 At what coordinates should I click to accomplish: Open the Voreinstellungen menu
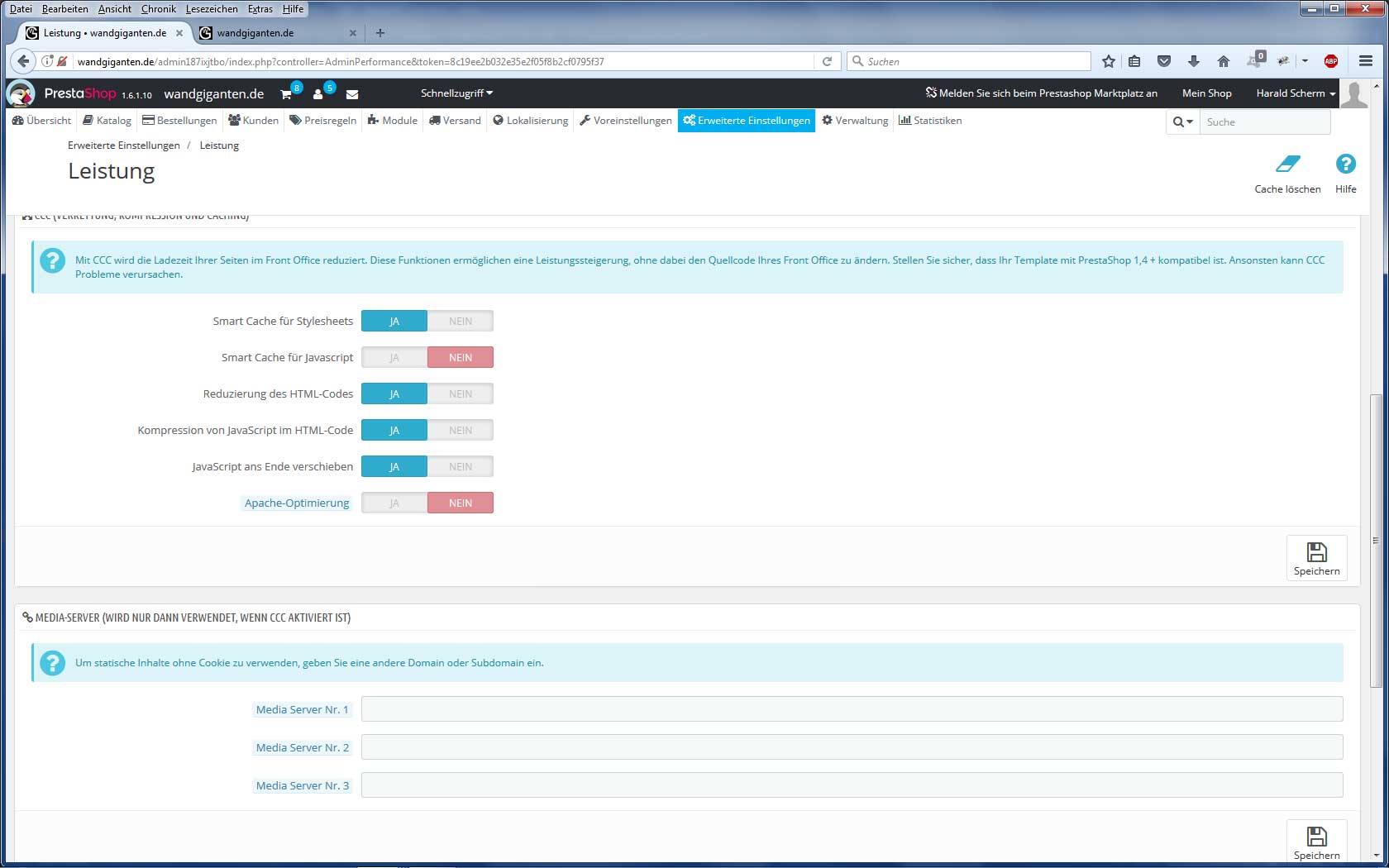[626, 121]
